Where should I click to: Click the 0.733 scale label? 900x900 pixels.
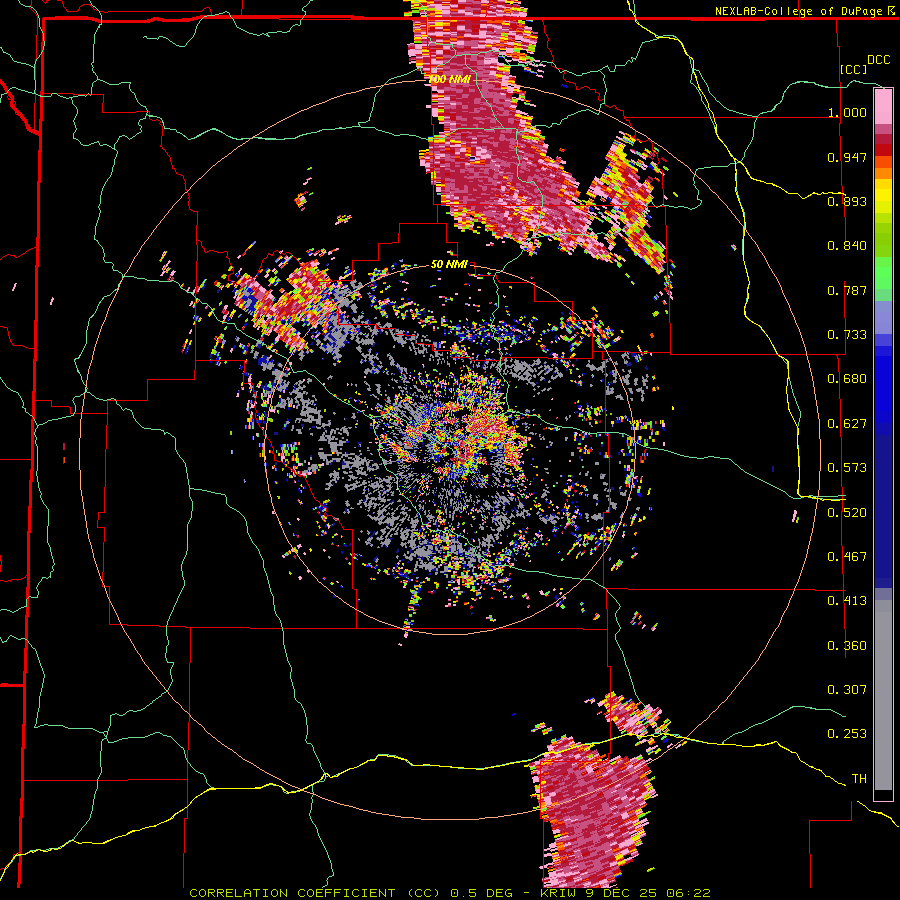(x=847, y=335)
